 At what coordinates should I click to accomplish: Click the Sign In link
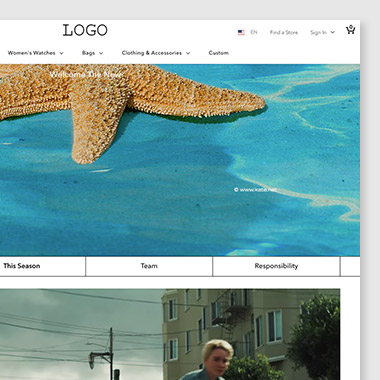(318, 32)
